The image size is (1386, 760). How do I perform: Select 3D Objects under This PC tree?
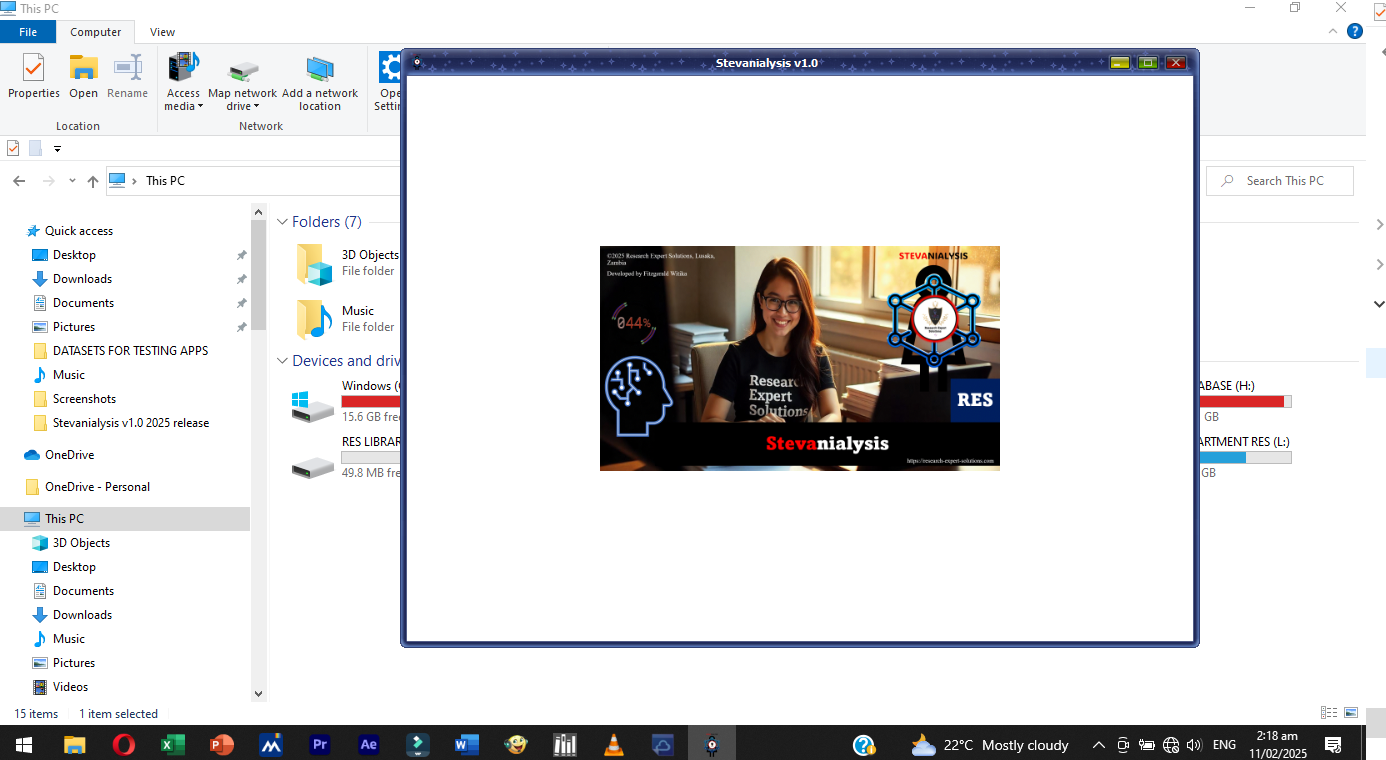pos(81,543)
